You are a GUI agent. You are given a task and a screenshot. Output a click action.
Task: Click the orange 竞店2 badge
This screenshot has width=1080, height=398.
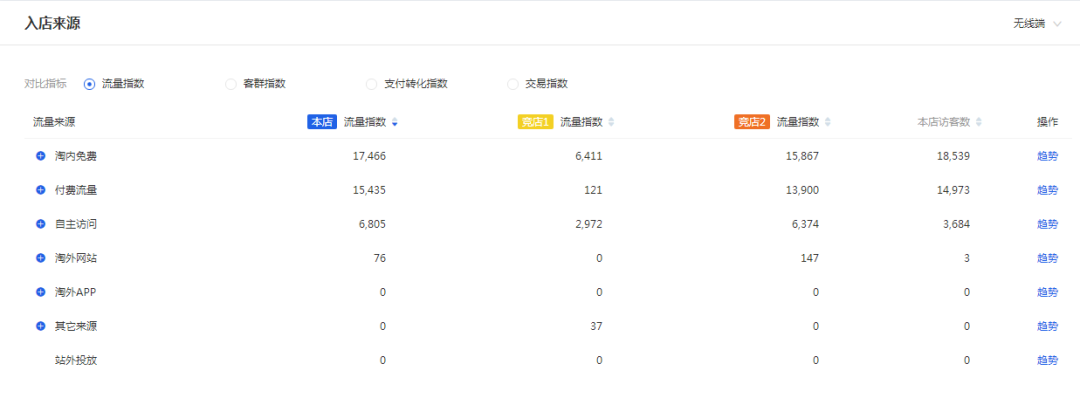tap(752, 122)
